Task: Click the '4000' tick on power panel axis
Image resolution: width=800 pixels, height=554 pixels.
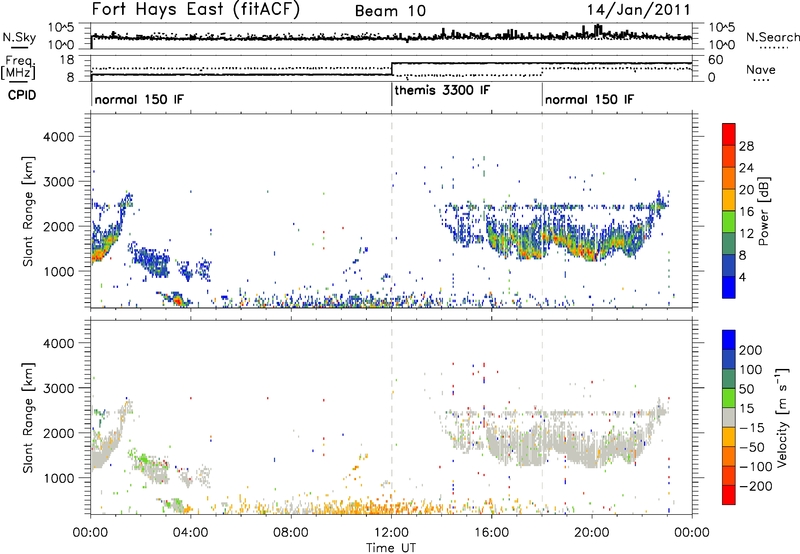Action: point(59,137)
